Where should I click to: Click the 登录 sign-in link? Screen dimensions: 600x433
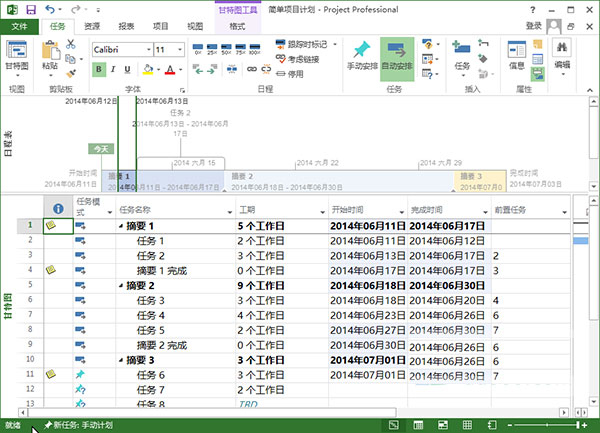[533, 26]
